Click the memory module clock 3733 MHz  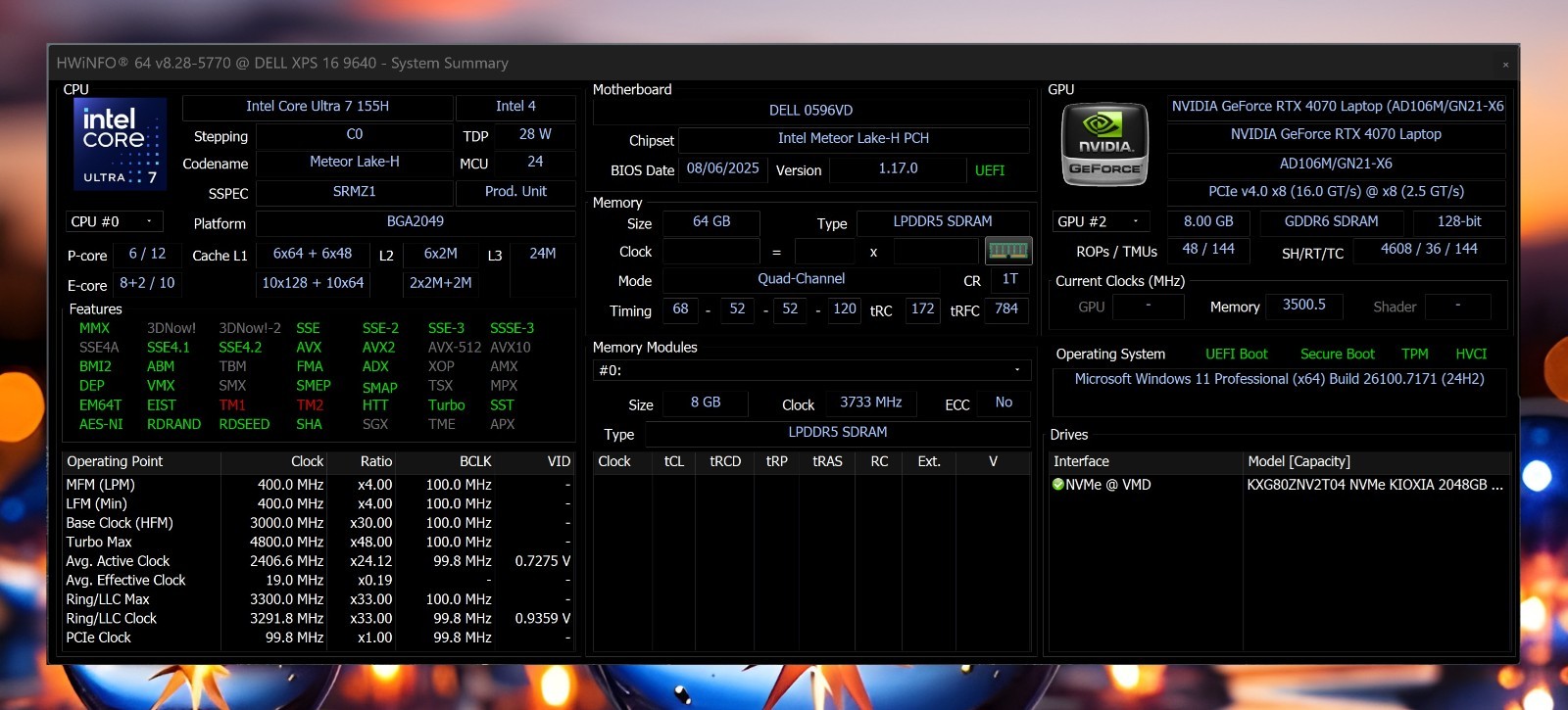(871, 402)
